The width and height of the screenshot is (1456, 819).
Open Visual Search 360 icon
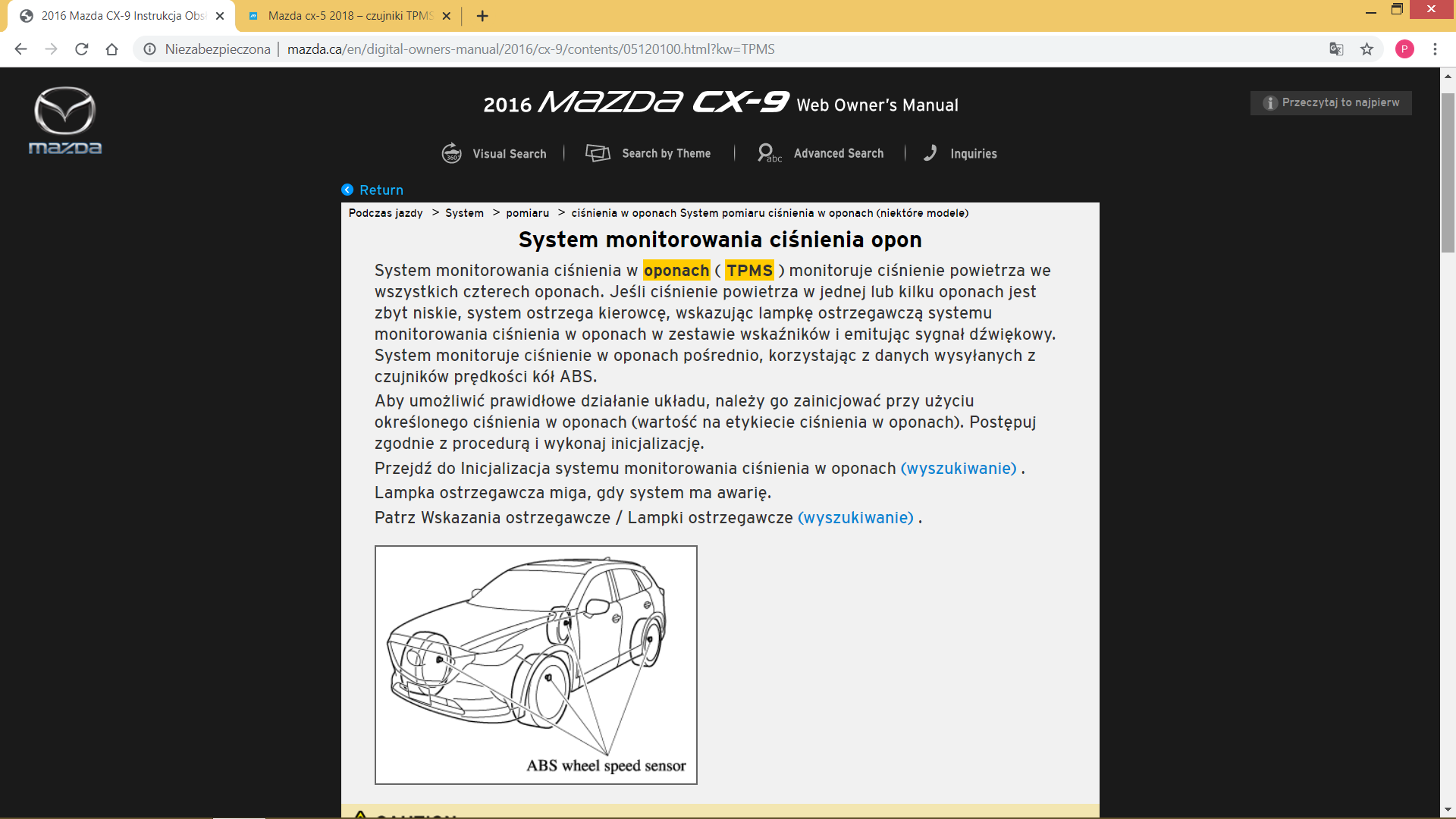point(452,153)
